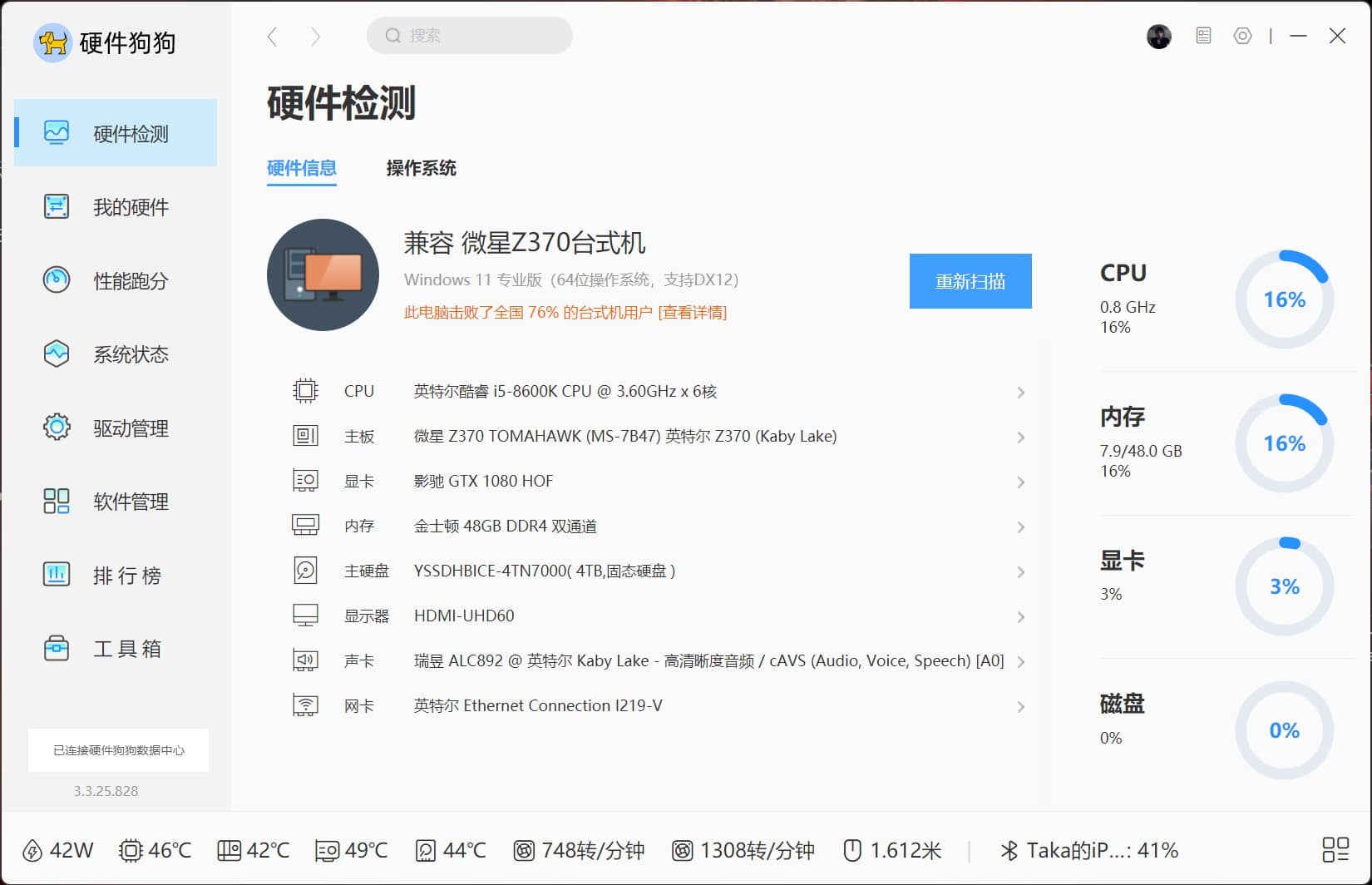Click memory usage 7.9/48.0 GB value

coord(1141,451)
